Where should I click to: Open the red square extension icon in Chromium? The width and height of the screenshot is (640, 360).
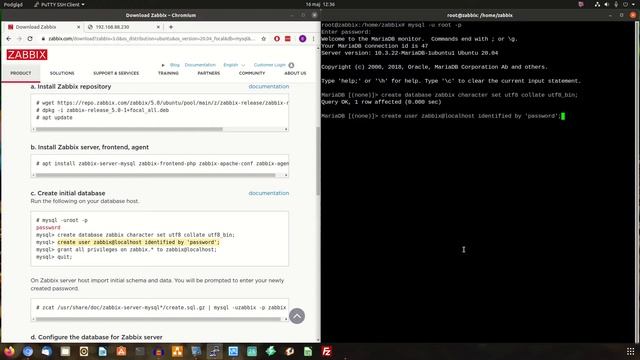tap(288, 38)
